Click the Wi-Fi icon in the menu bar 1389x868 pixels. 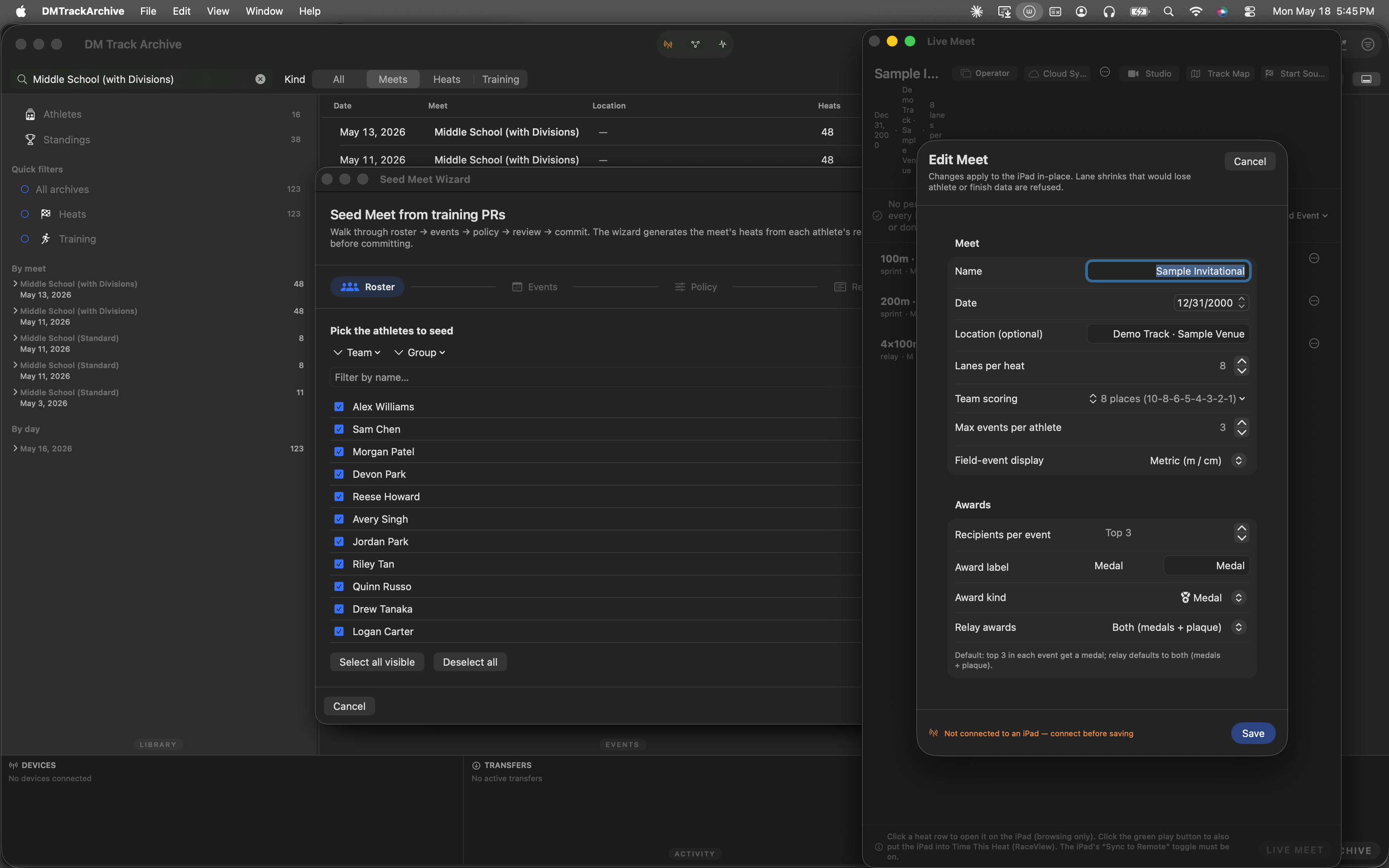(x=1196, y=12)
